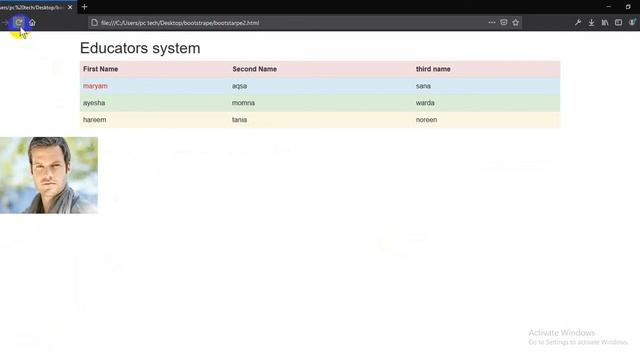Click the man's portrait image
640x360 pixels.
coord(49,175)
